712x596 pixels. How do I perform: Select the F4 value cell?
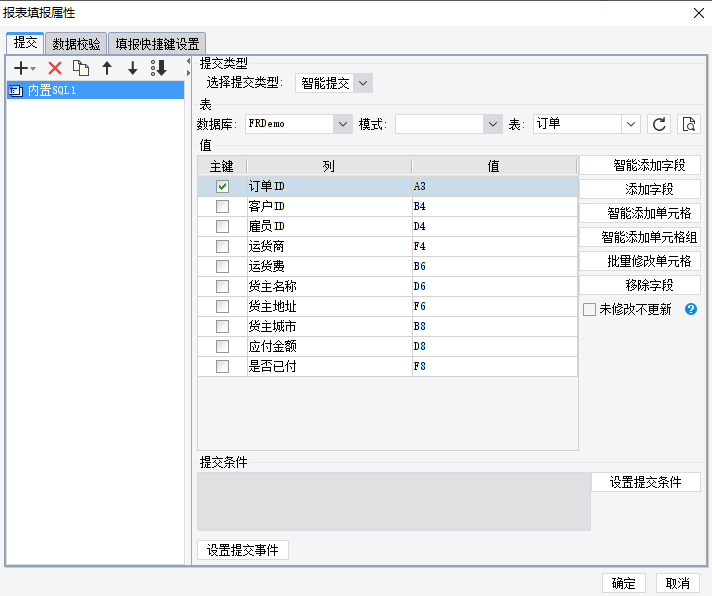click(x=494, y=246)
